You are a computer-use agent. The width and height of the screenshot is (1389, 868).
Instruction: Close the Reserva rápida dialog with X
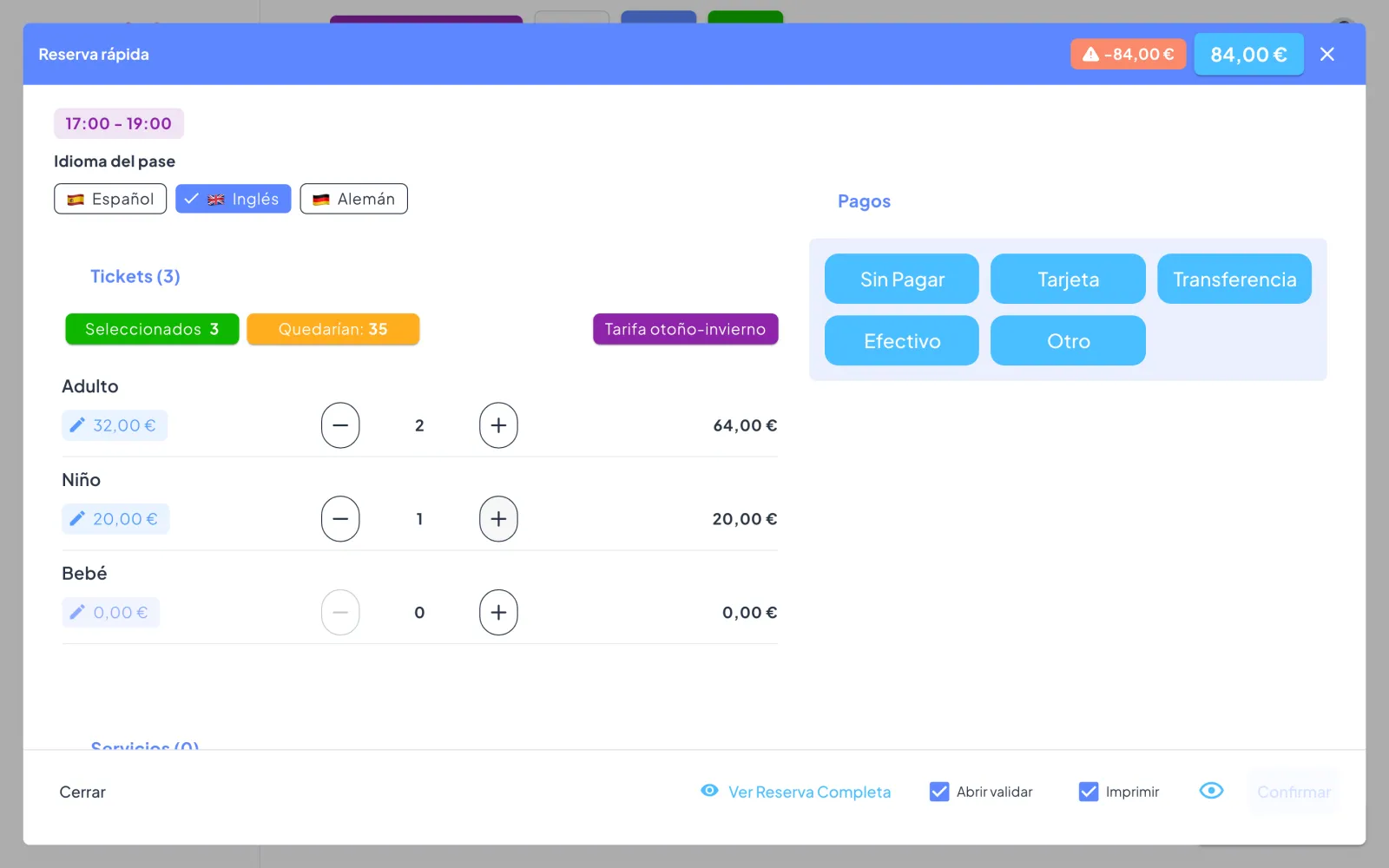point(1326,54)
